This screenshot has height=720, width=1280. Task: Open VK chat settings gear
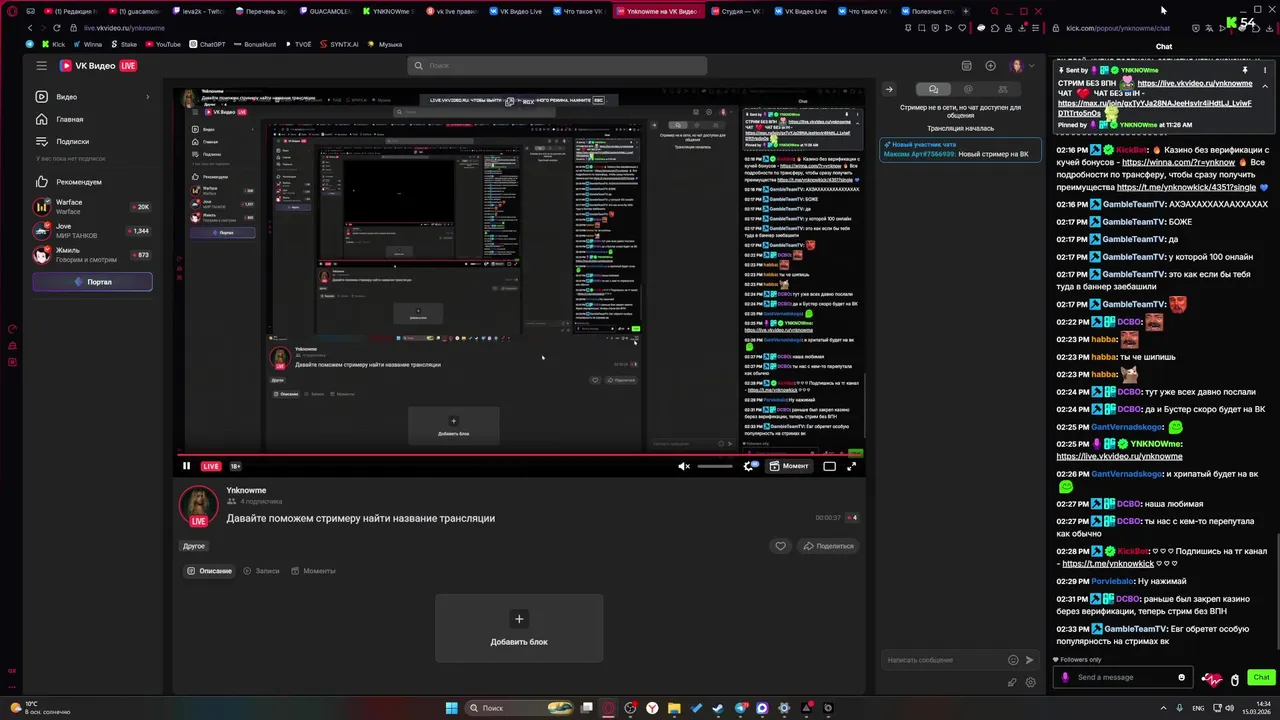(1029, 682)
